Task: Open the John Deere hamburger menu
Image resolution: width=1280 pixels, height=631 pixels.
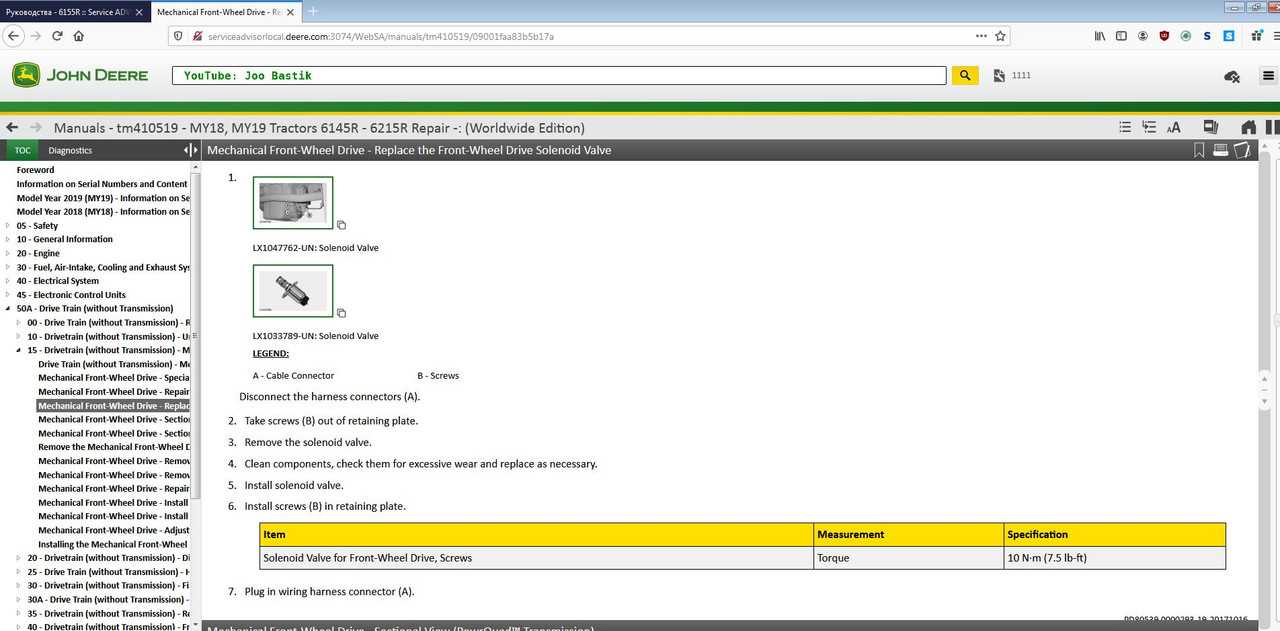Action: click(x=1269, y=76)
